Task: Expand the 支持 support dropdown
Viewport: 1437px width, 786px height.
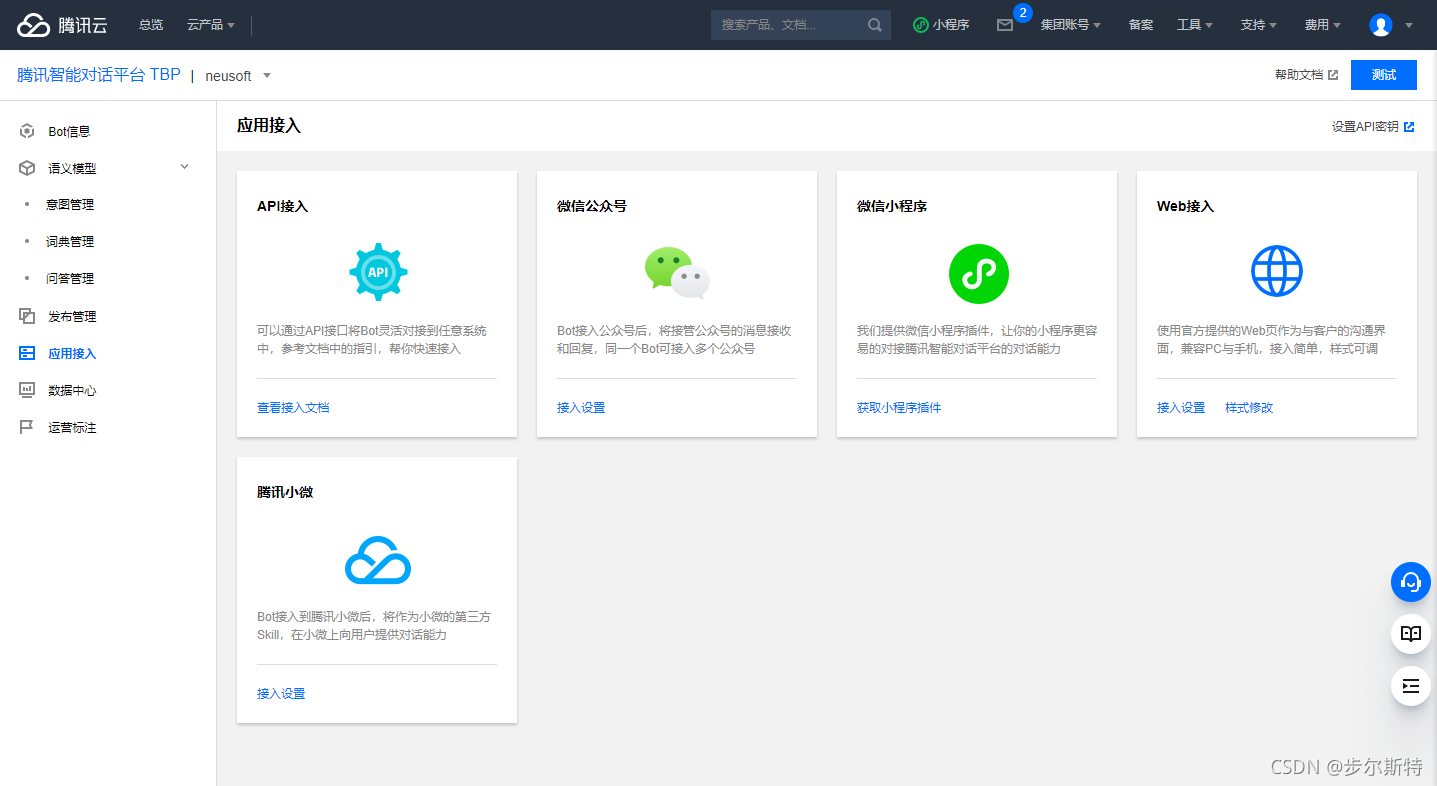Action: coord(1258,25)
